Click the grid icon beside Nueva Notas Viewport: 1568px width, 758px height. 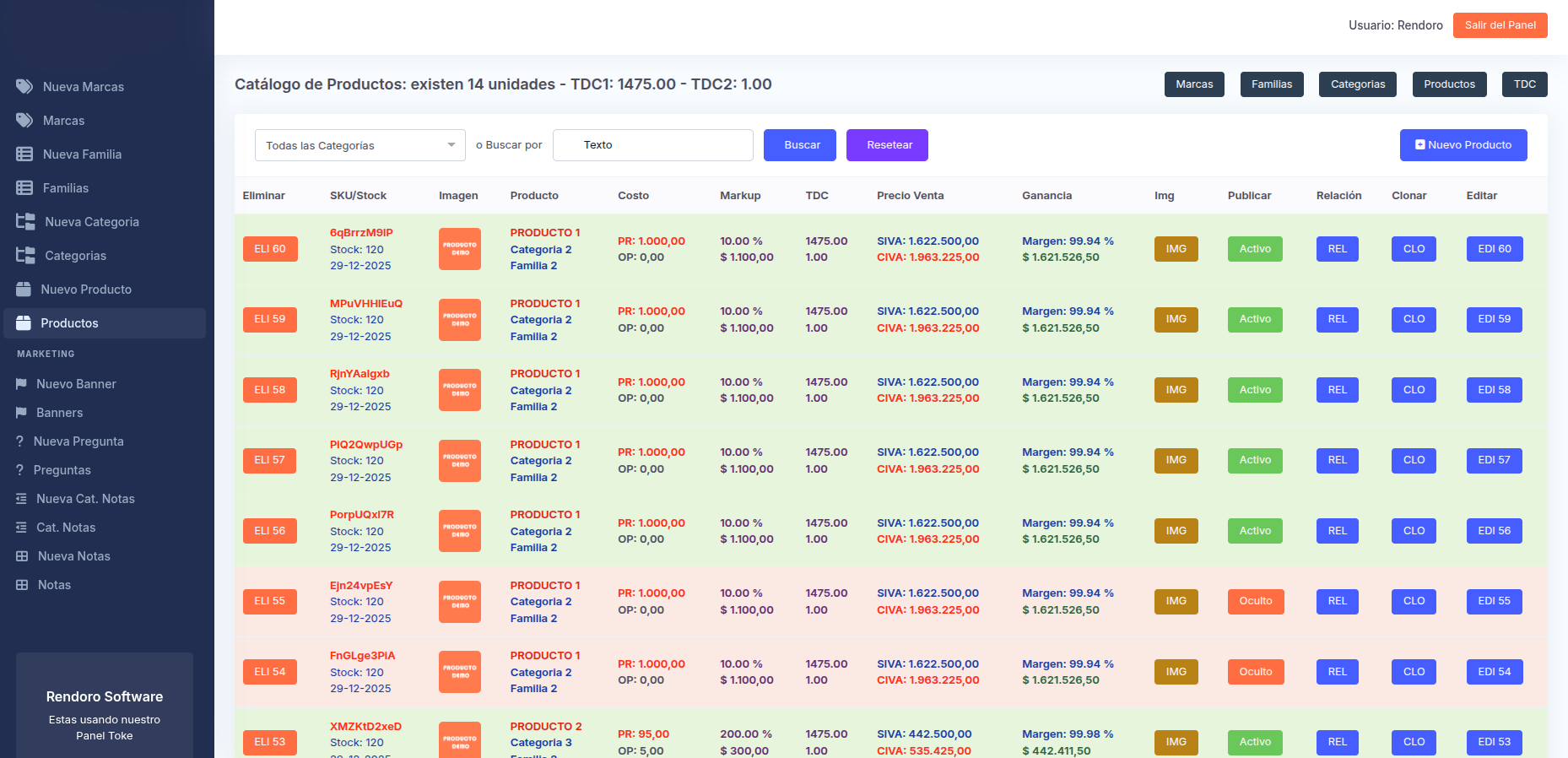[22, 556]
